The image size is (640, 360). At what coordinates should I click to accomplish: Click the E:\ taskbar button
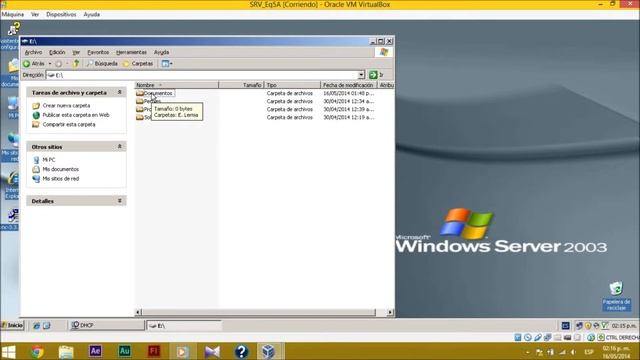pyautogui.click(x=184, y=325)
